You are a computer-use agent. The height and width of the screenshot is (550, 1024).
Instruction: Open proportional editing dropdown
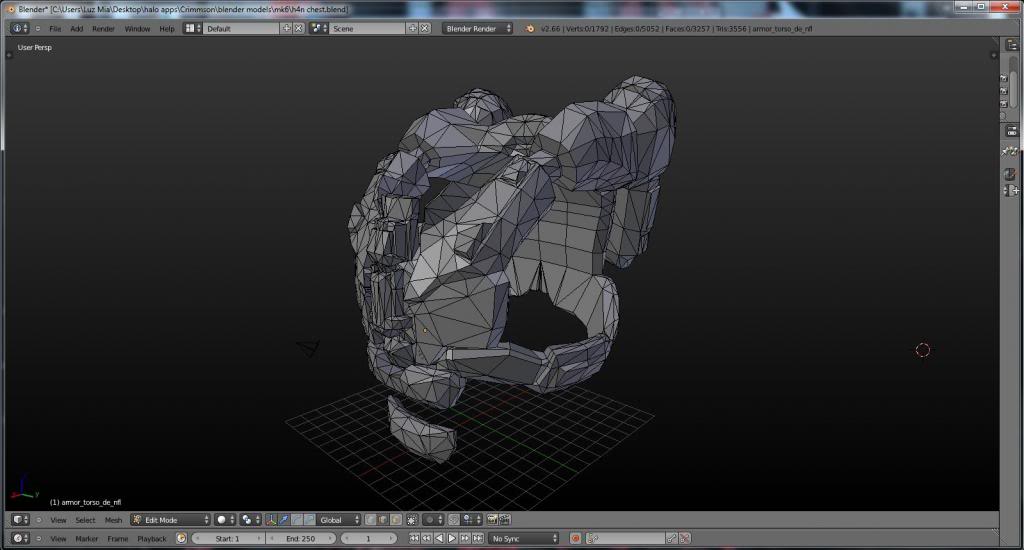pos(432,520)
